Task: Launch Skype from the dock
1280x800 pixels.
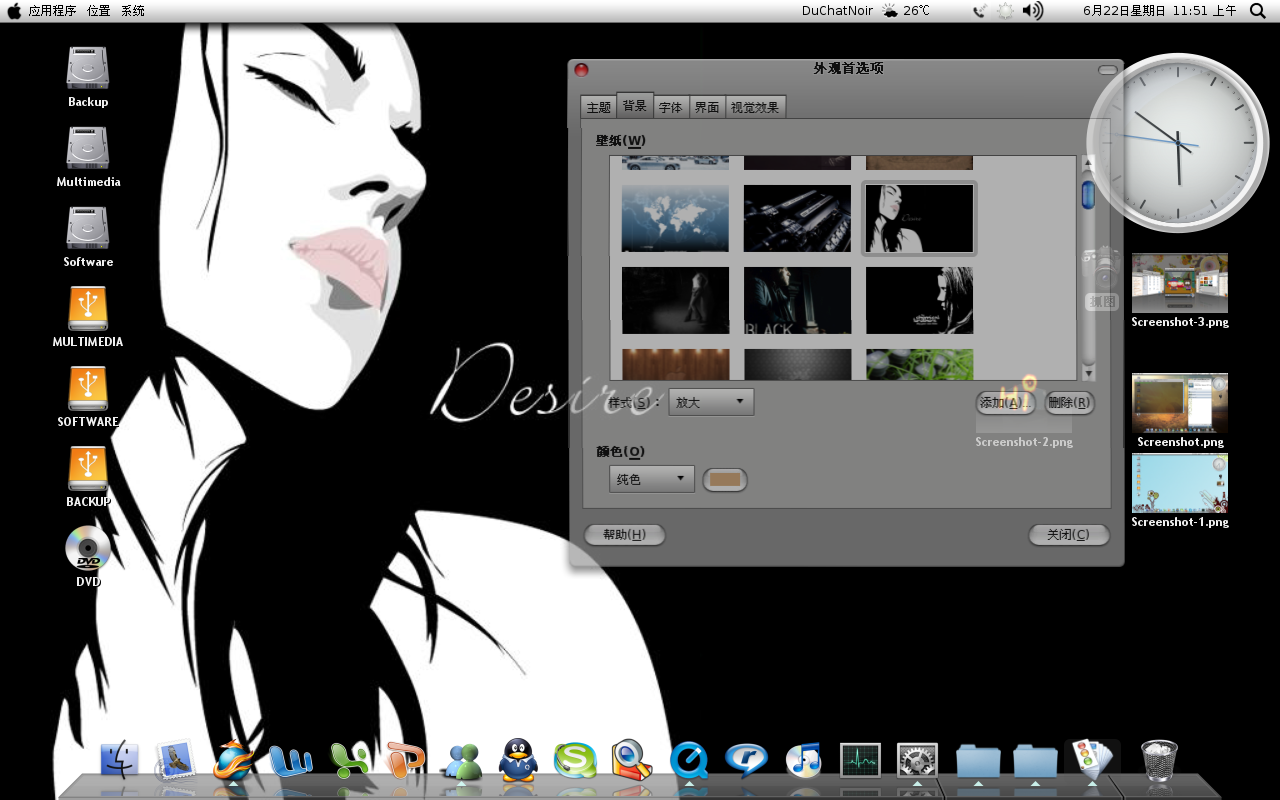Action: point(575,761)
